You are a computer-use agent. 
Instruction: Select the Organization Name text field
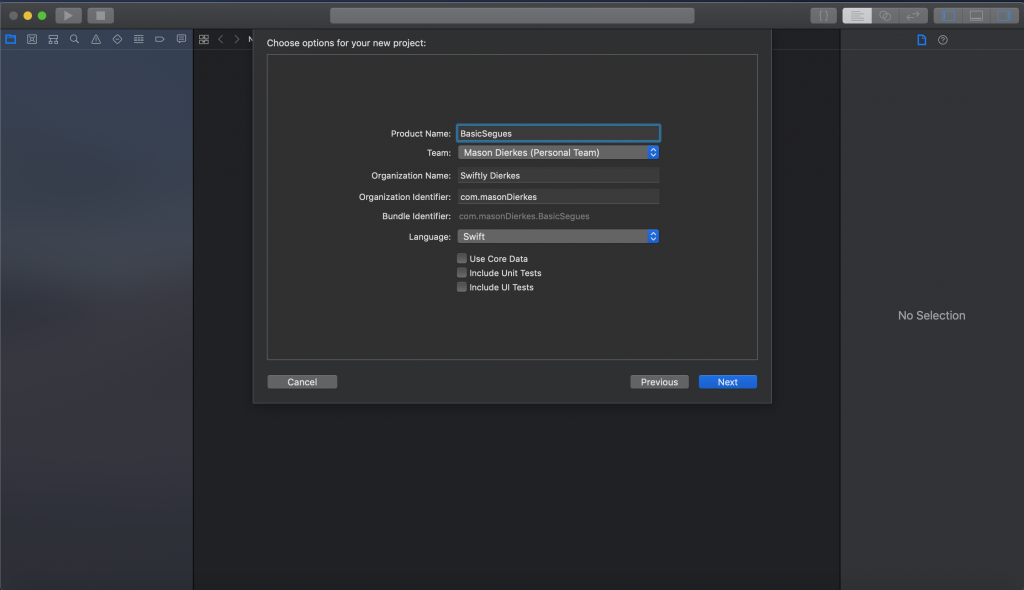click(x=558, y=175)
